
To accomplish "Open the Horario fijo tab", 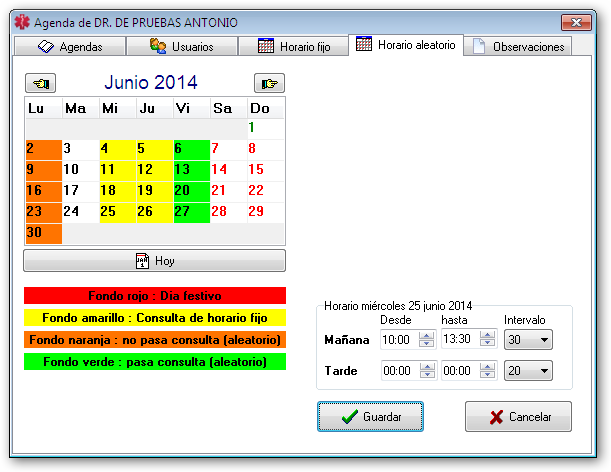I will (294, 46).
